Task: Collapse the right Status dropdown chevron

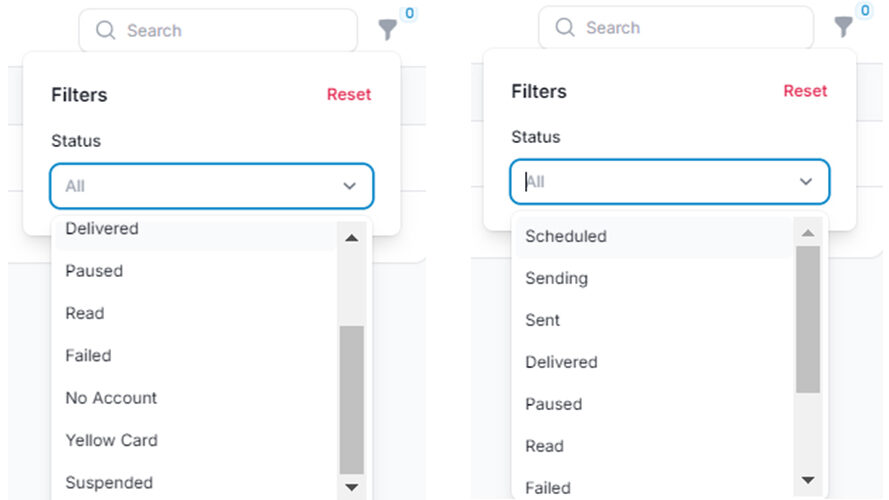Action: click(x=806, y=182)
